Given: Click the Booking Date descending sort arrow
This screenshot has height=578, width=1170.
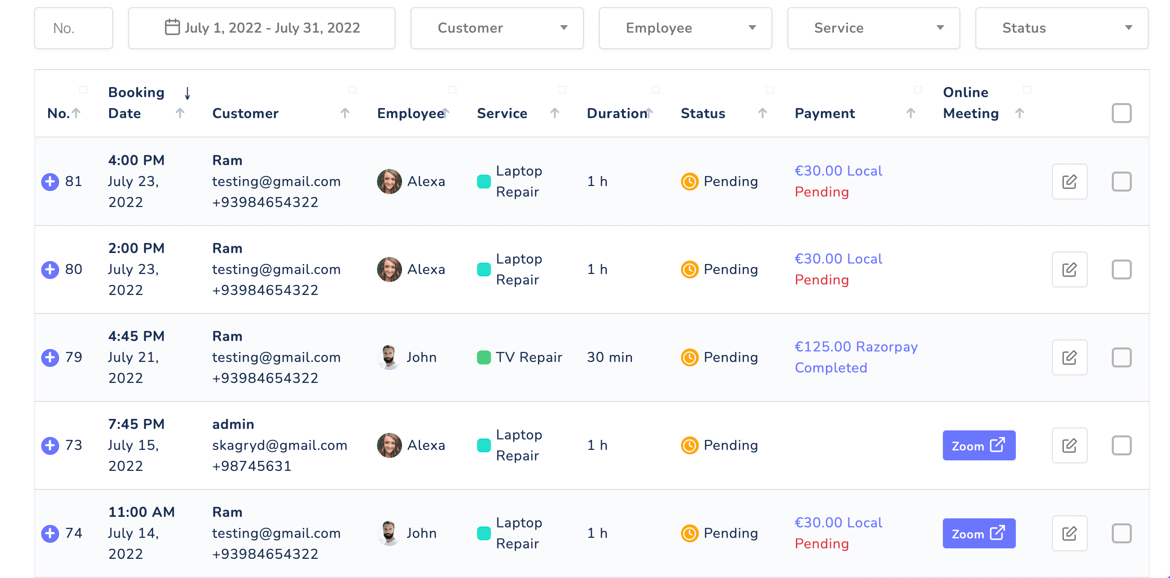Looking at the screenshot, I should click(x=187, y=93).
